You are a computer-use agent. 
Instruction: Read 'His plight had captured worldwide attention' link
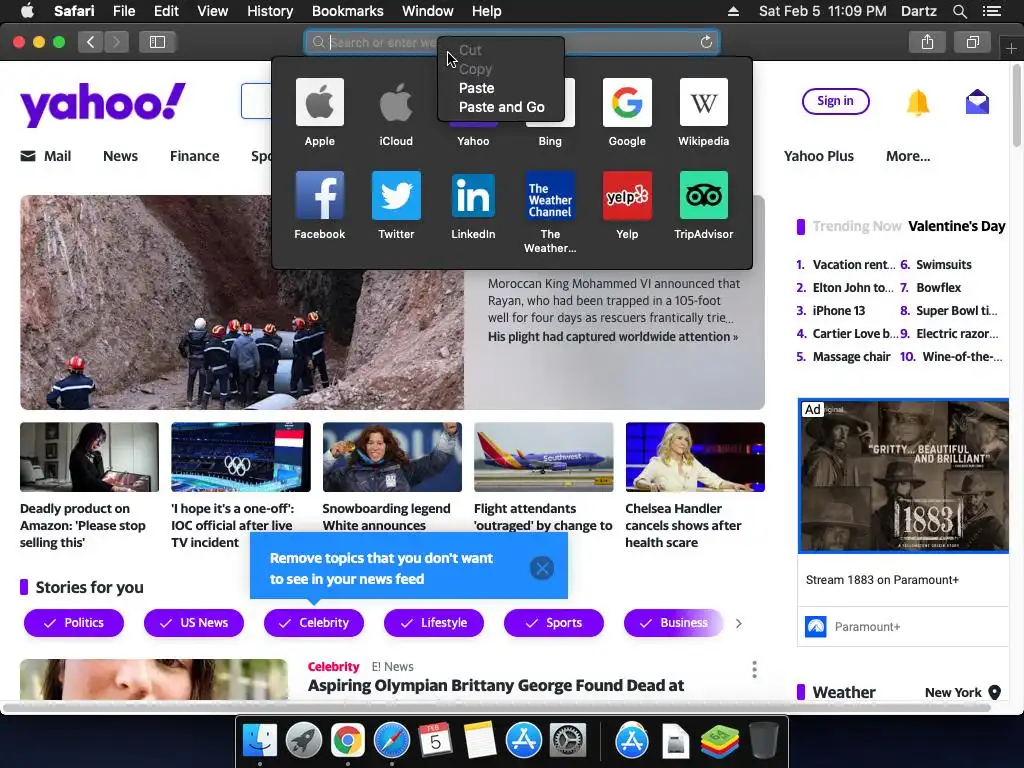[x=613, y=337]
